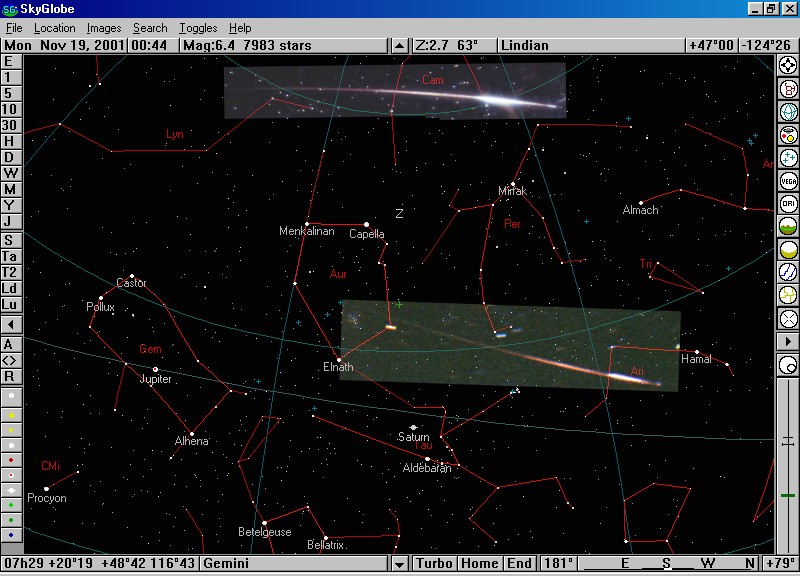The image size is (800, 576).
Task: Open the Toggles menu
Action: click(198, 28)
